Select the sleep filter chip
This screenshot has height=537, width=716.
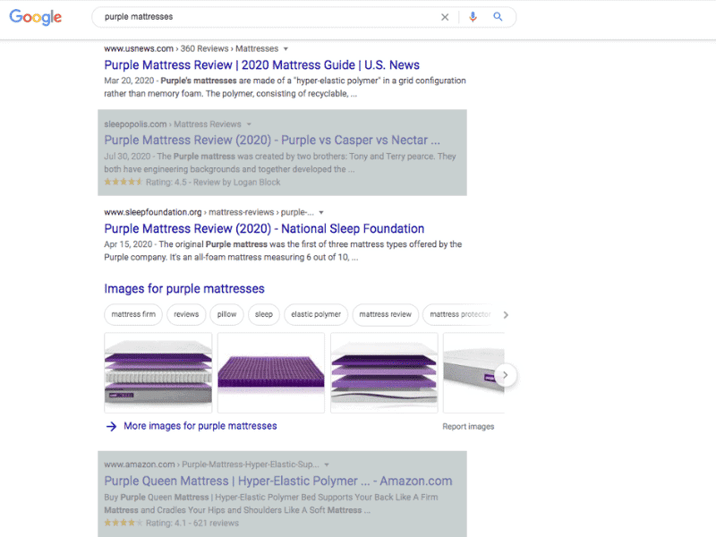(x=263, y=315)
